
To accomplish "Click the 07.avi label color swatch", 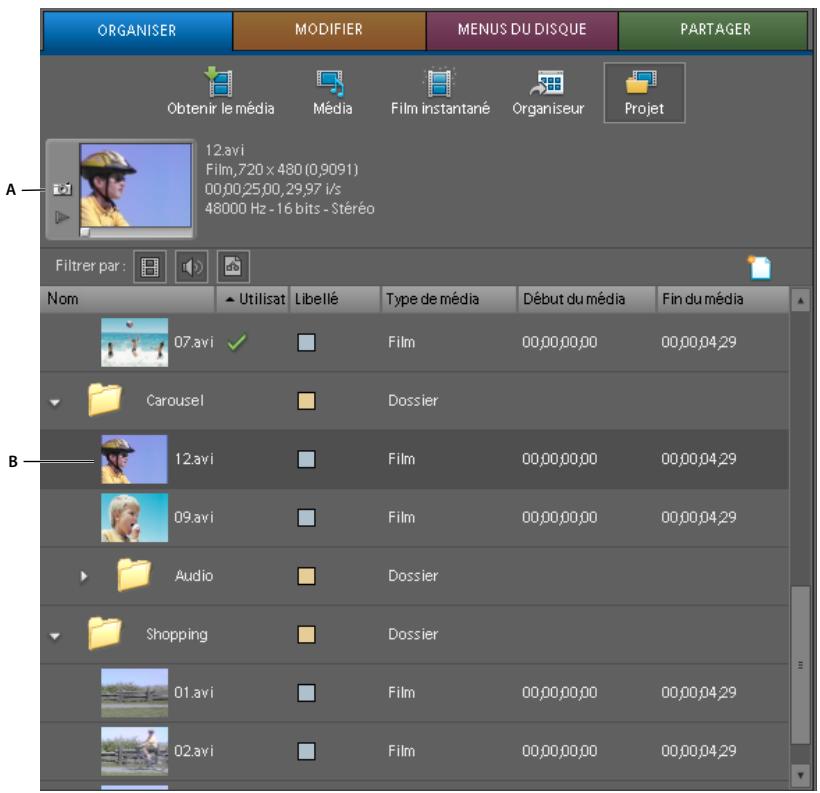I will 306,343.
